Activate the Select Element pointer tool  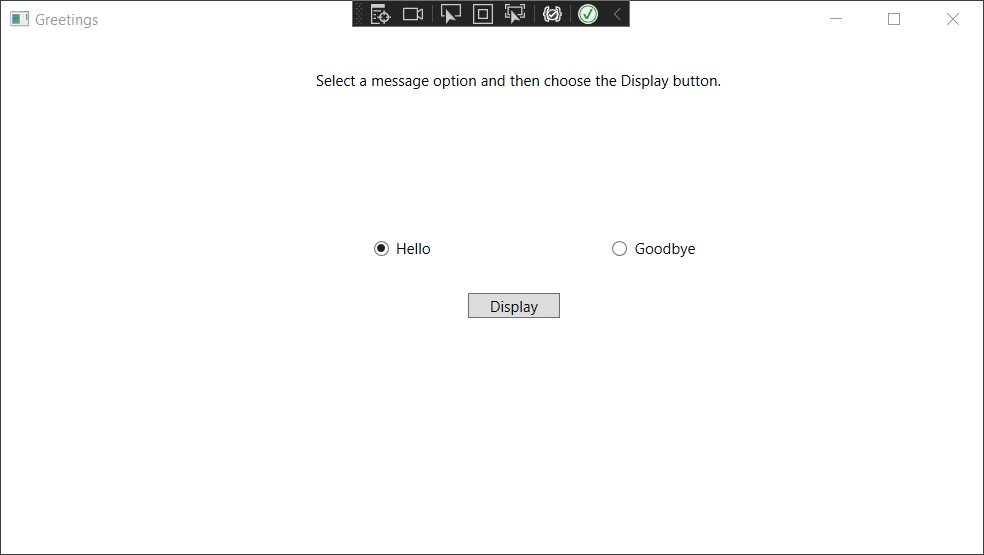(x=451, y=14)
